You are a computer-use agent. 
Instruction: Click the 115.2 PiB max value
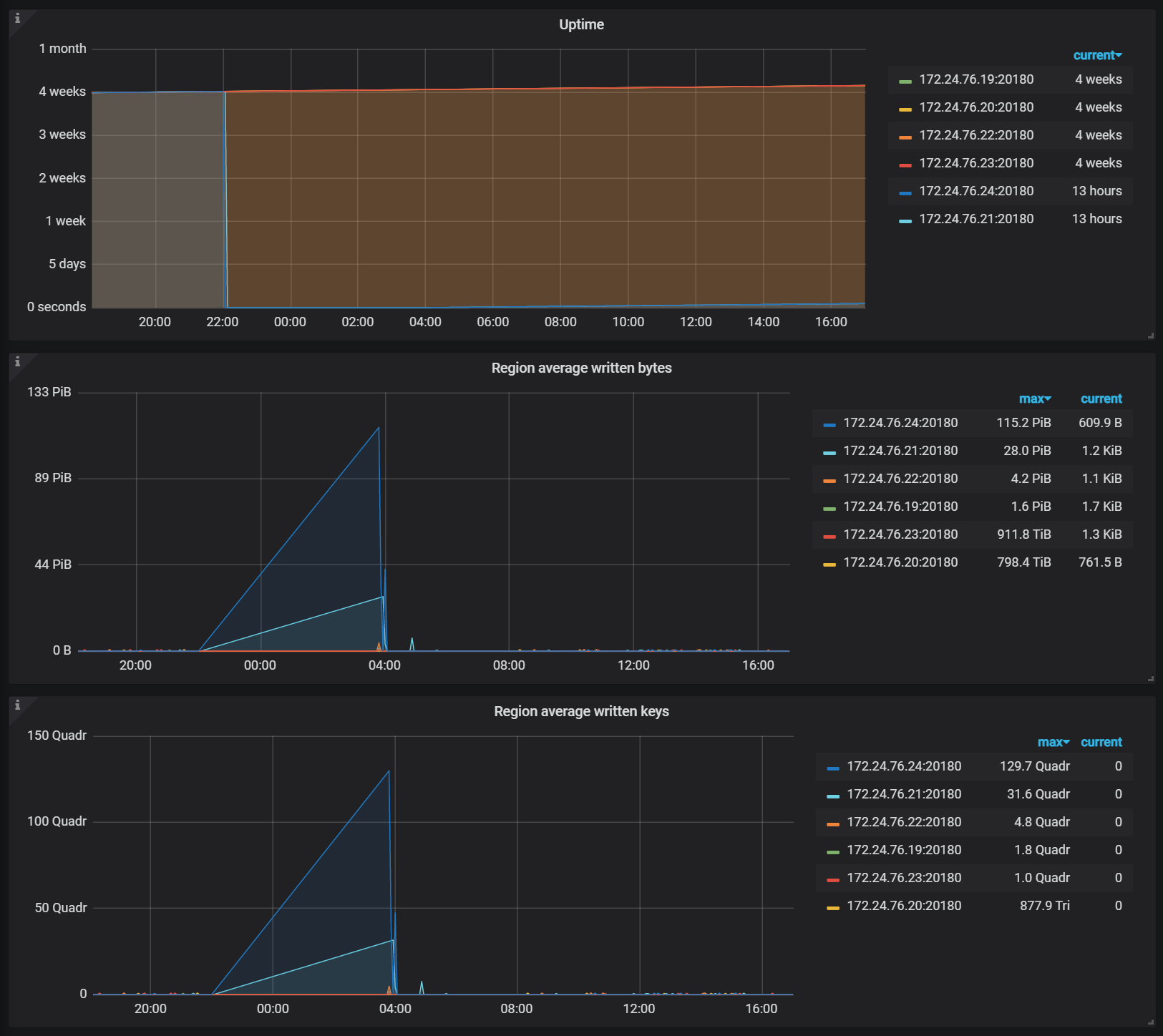[x=1023, y=423]
